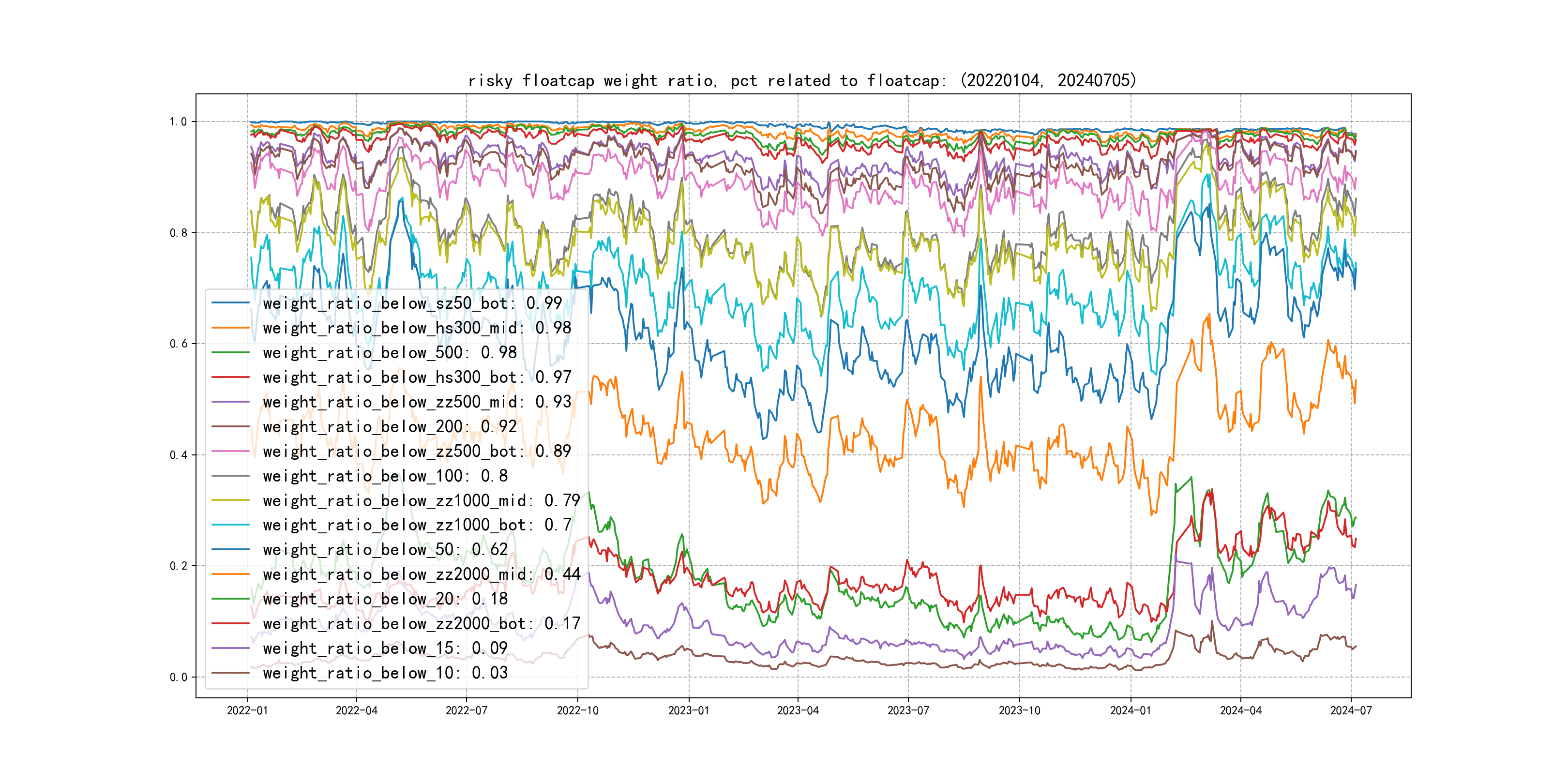The width and height of the screenshot is (1568, 784).
Task: Click the pink zz500_bot legend line swatch
Action: (x=231, y=452)
